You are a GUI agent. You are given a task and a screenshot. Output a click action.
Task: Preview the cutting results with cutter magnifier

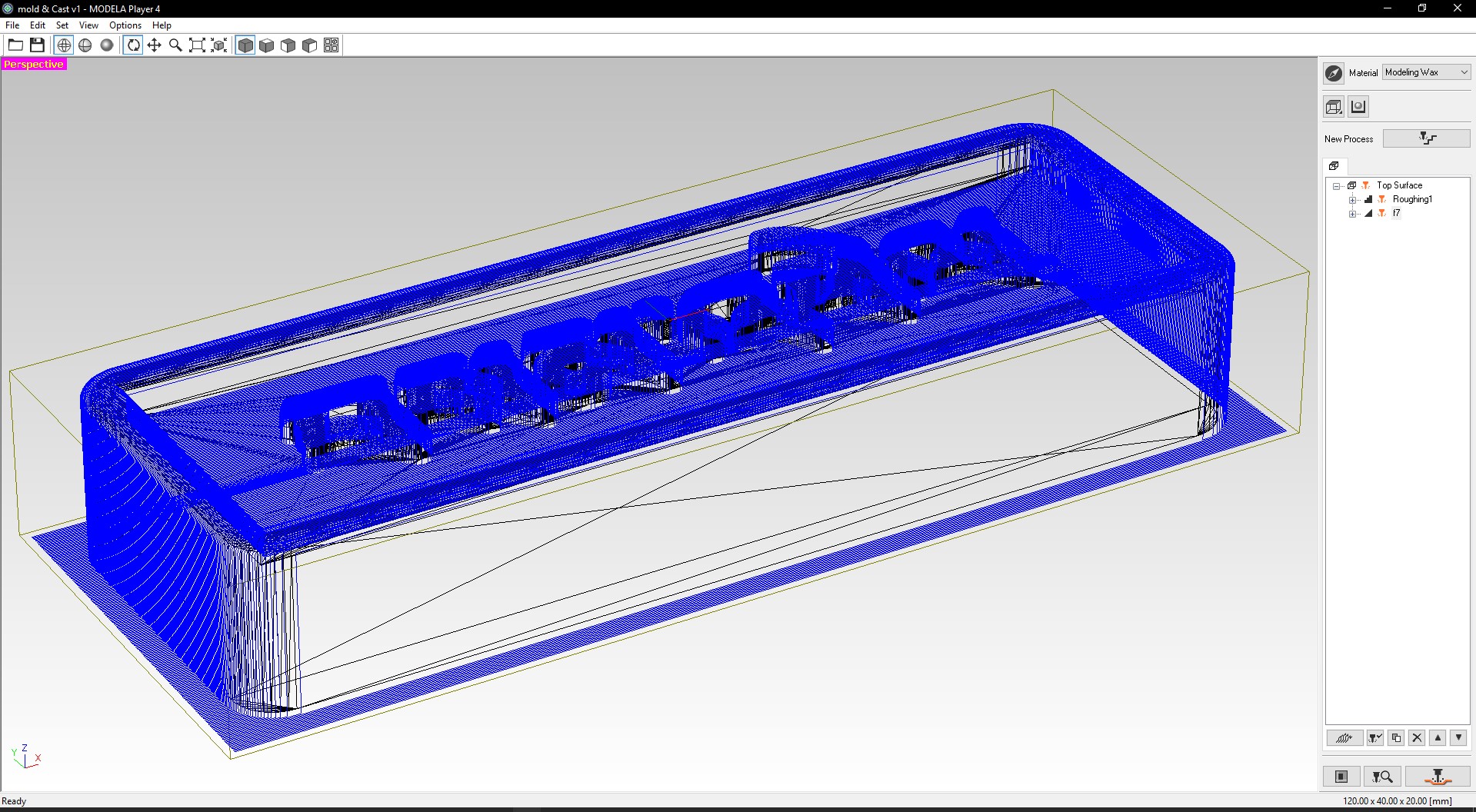tap(1382, 777)
